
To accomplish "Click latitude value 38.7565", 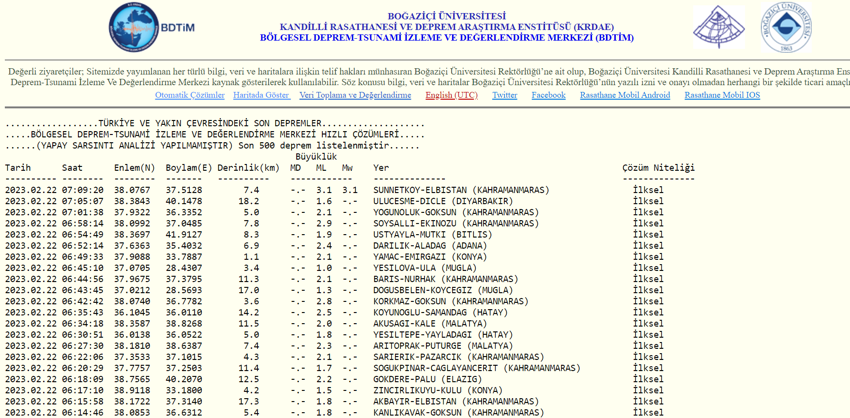I will 132,379.
